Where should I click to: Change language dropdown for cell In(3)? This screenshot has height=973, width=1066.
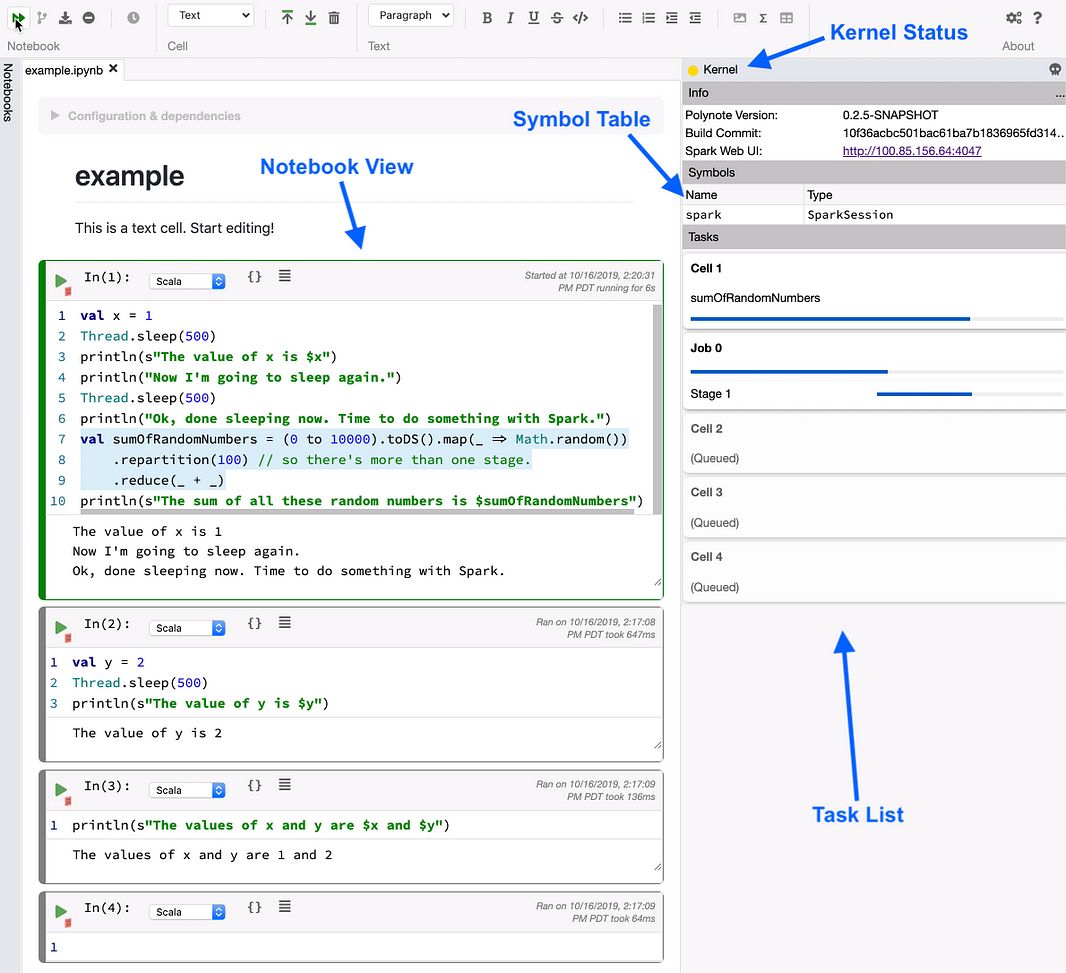[x=187, y=790]
